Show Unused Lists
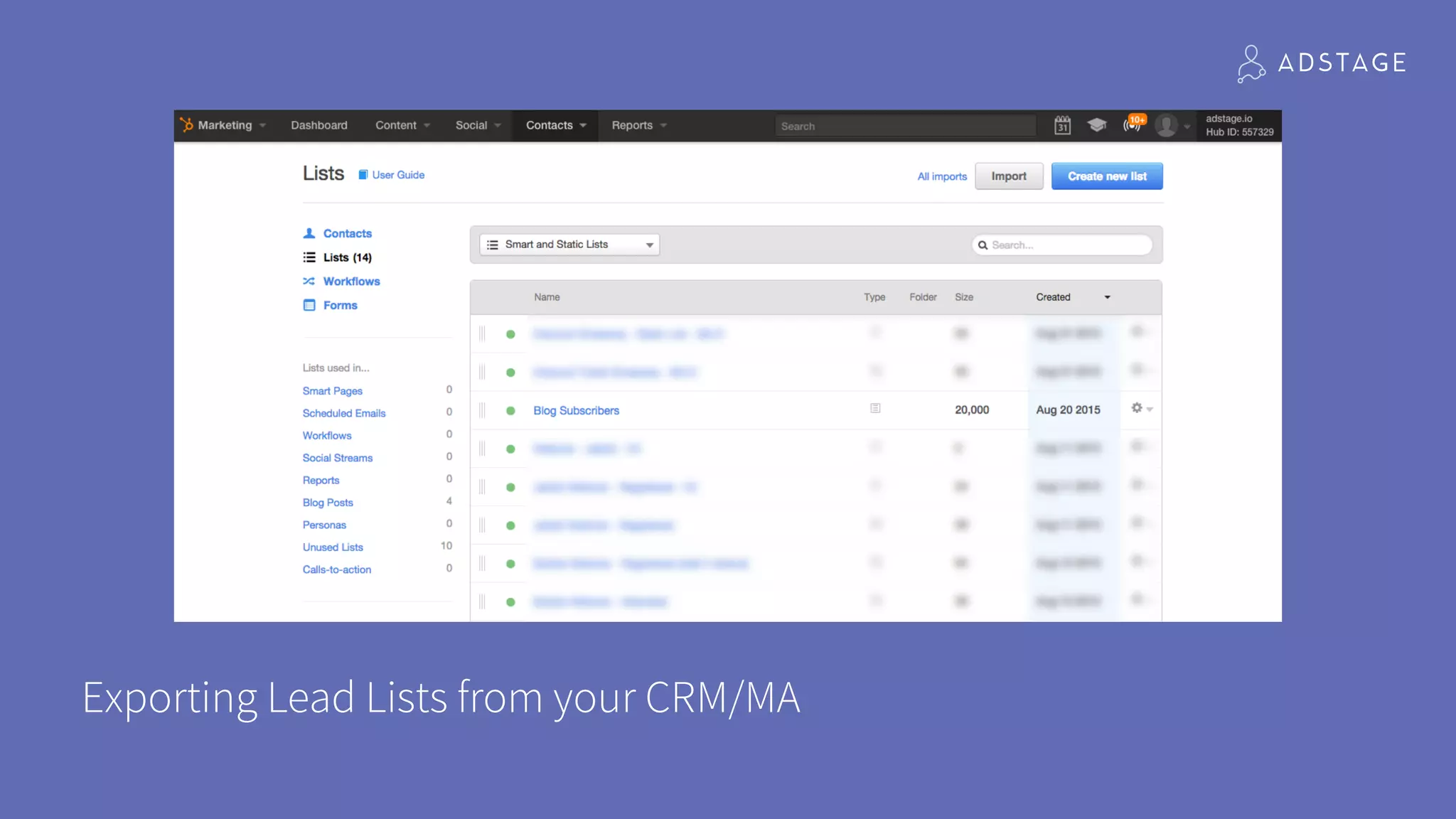This screenshot has height=819, width=1456. [333, 547]
